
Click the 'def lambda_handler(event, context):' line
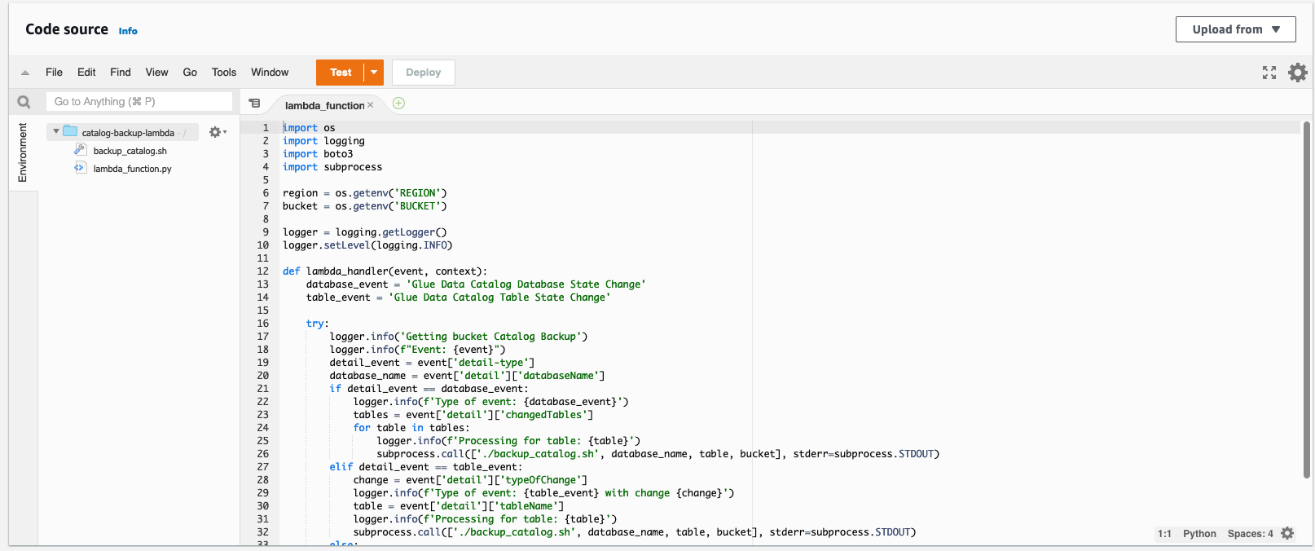pyautogui.click(x=385, y=271)
